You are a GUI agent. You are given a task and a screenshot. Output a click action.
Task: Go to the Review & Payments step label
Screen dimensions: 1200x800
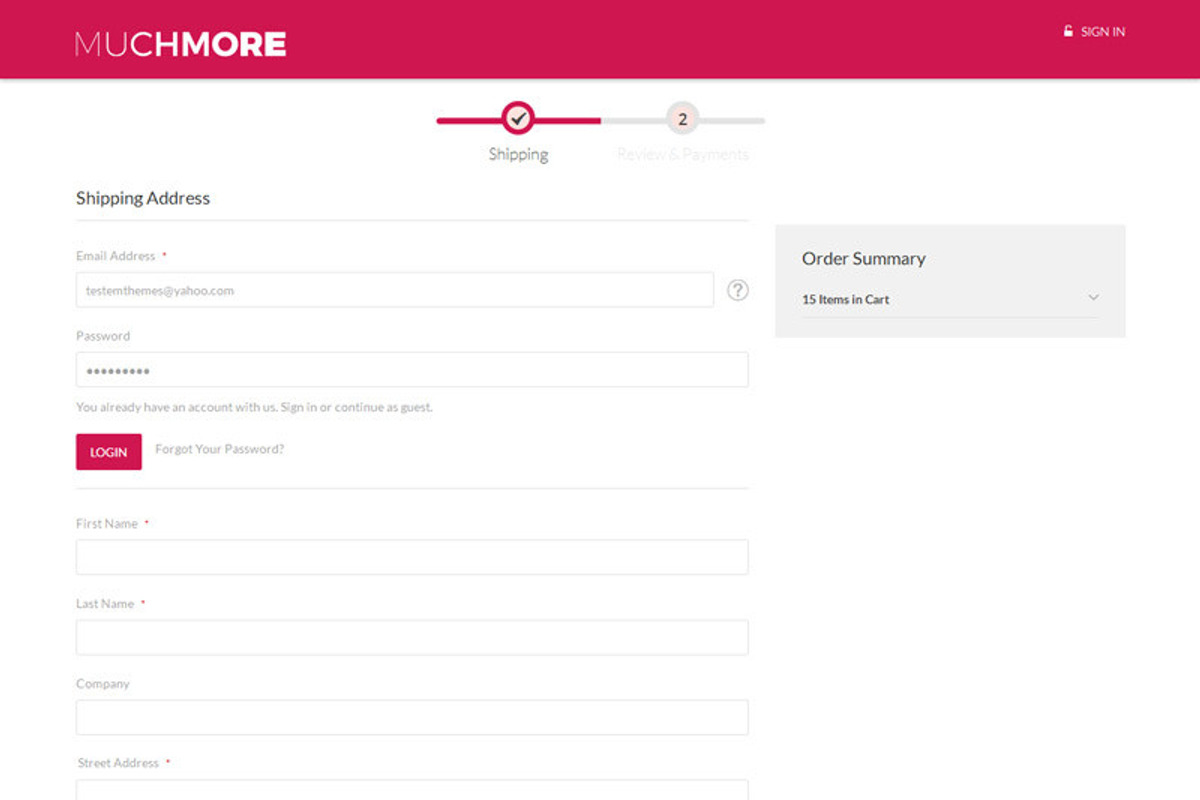pos(682,154)
